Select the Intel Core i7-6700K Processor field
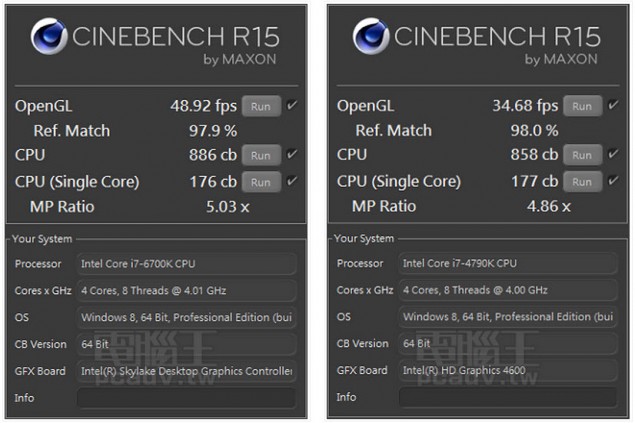 pyautogui.click(x=186, y=263)
